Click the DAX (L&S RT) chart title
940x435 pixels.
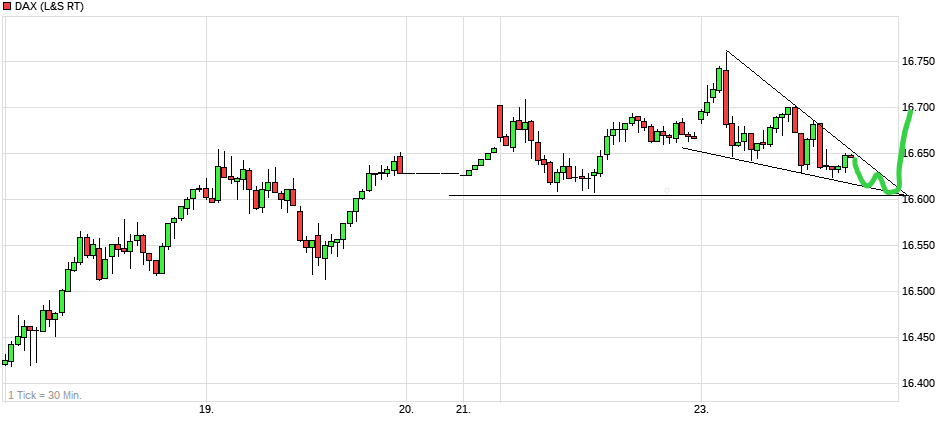point(50,7)
